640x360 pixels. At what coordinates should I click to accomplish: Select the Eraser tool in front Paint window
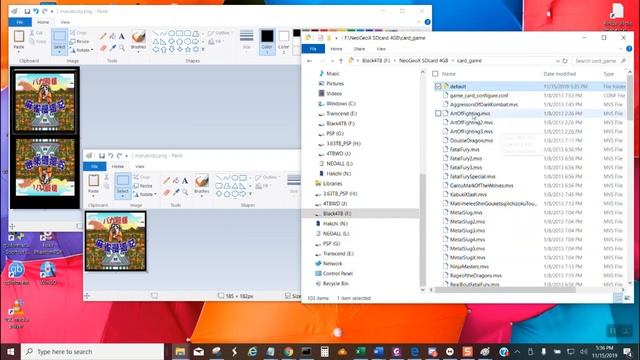[x=167, y=192]
